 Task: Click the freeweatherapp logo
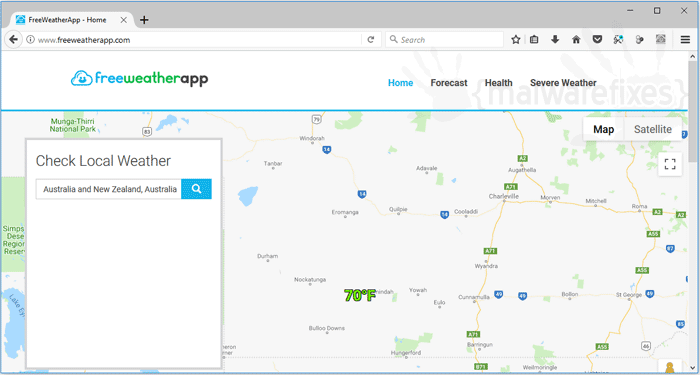pyautogui.click(x=139, y=79)
